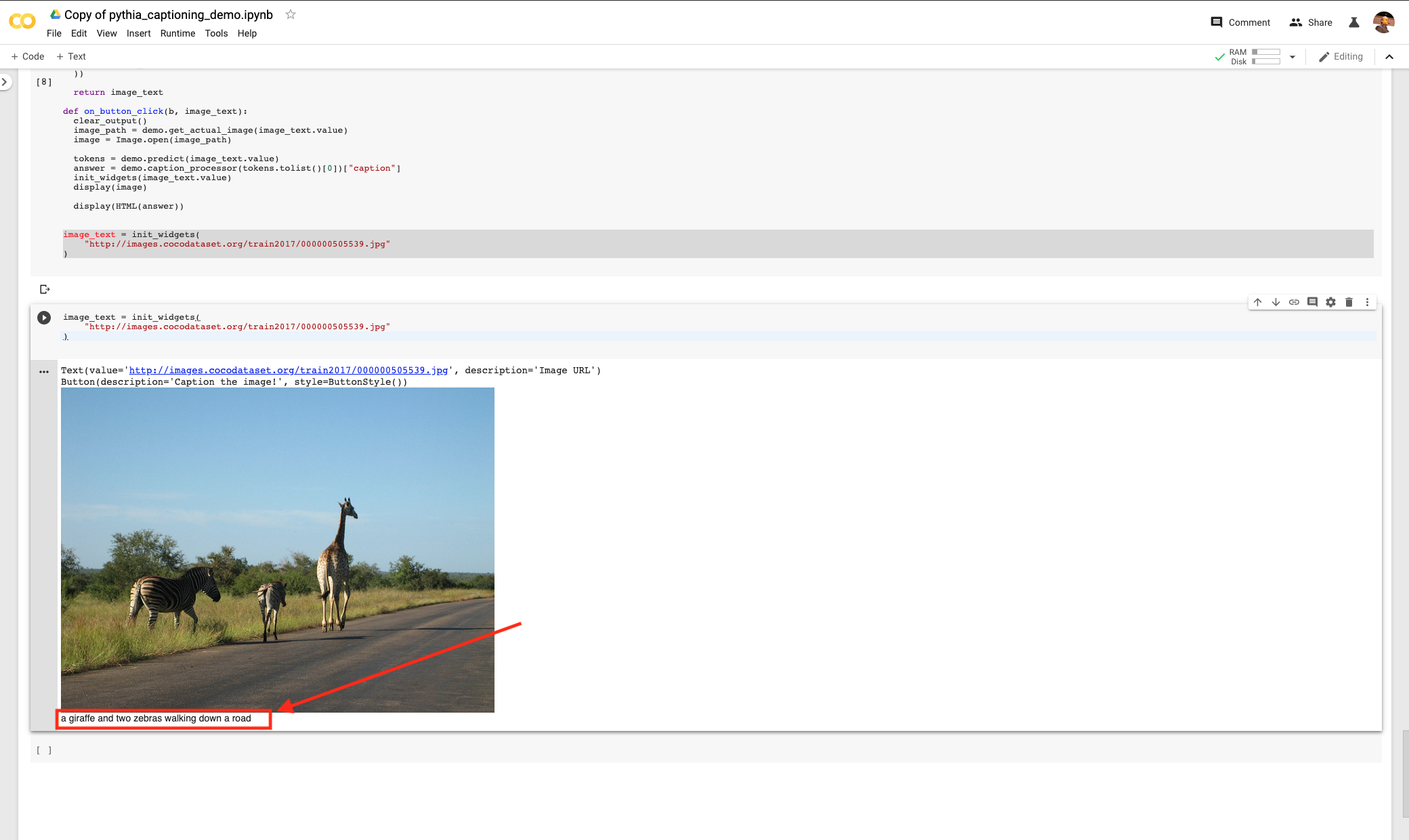Image resolution: width=1409 pixels, height=840 pixels.
Task: Open the Tools menu
Action: [x=216, y=33]
